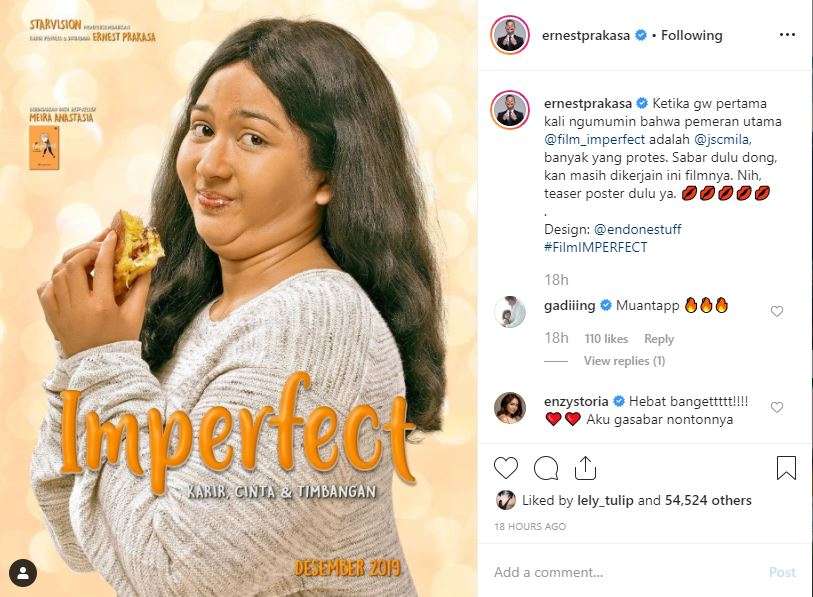Reply to gadiiing's comment
This screenshot has width=813, height=597.
tap(659, 339)
